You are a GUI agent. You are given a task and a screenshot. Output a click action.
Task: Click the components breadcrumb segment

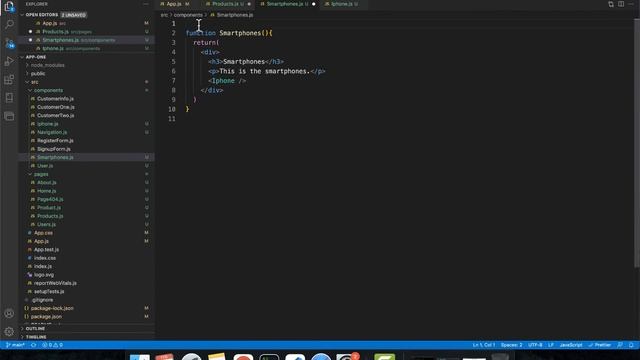click(x=188, y=15)
